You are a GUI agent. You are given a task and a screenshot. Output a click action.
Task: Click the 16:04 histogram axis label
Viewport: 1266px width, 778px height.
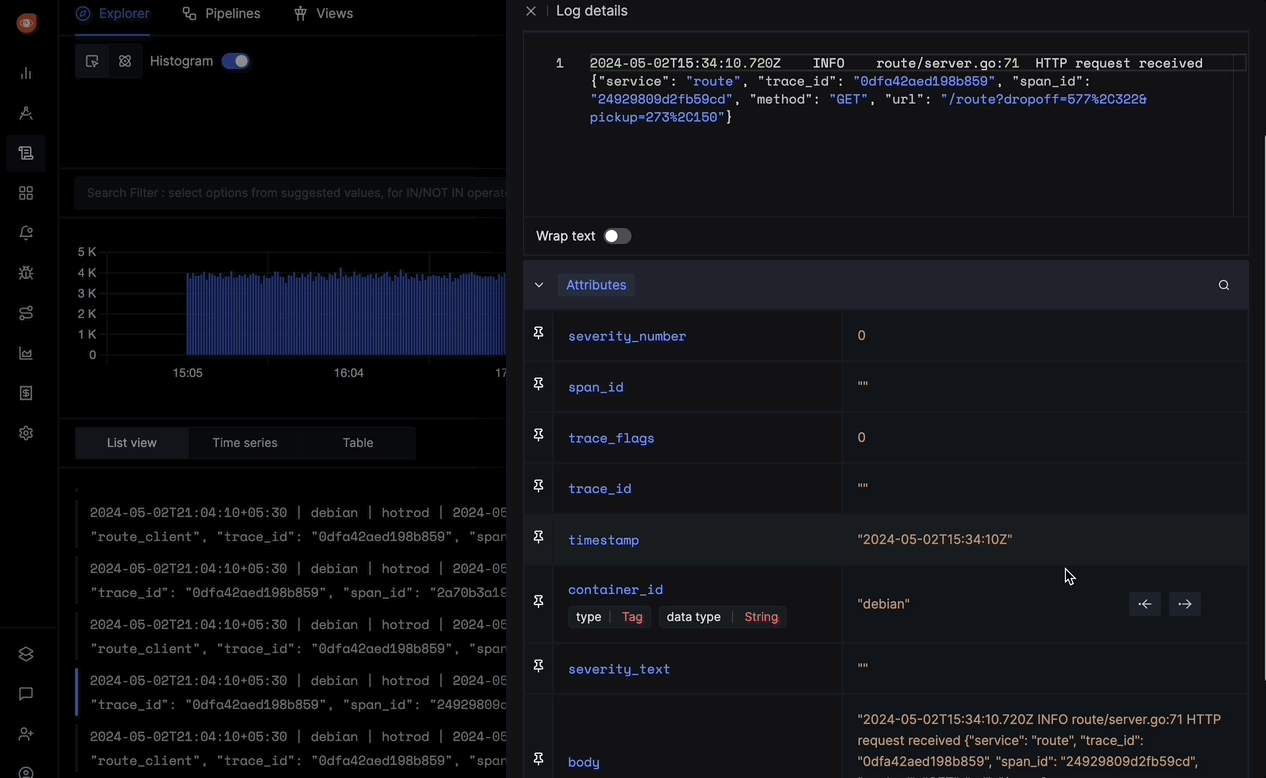tap(349, 373)
